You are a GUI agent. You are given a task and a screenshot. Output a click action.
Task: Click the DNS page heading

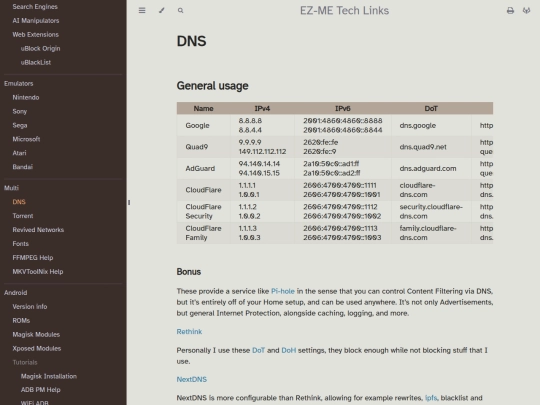tap(191, 41)
